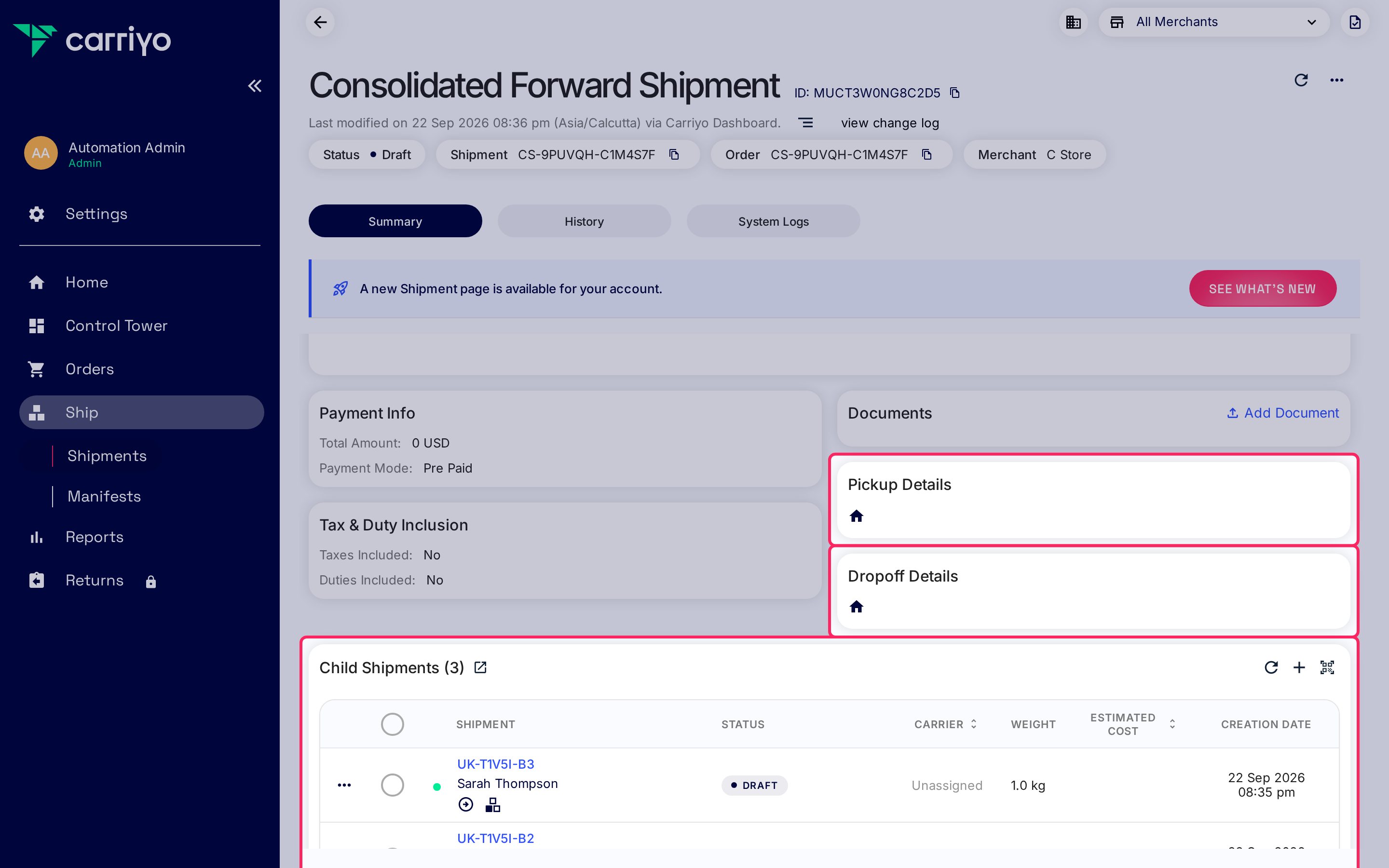Copy the Shipment reference CS-9PUVQH-C1M4S7F

pos(674,154)
